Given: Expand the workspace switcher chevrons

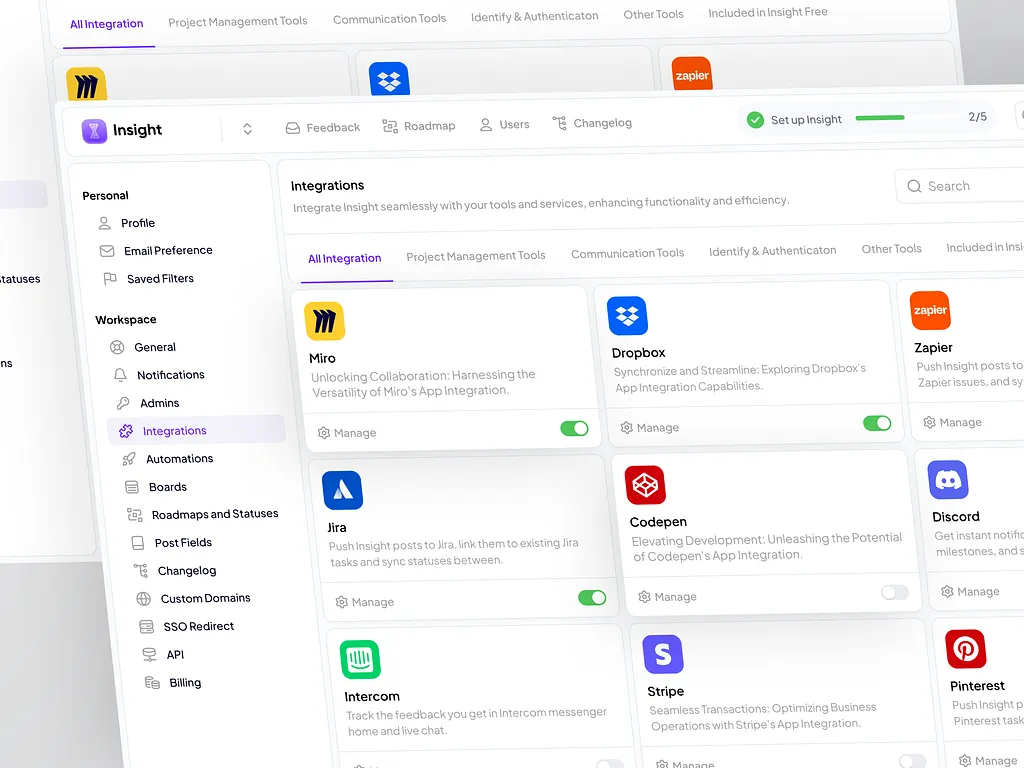Looking at the screenshot, I should tap(247, 128).
